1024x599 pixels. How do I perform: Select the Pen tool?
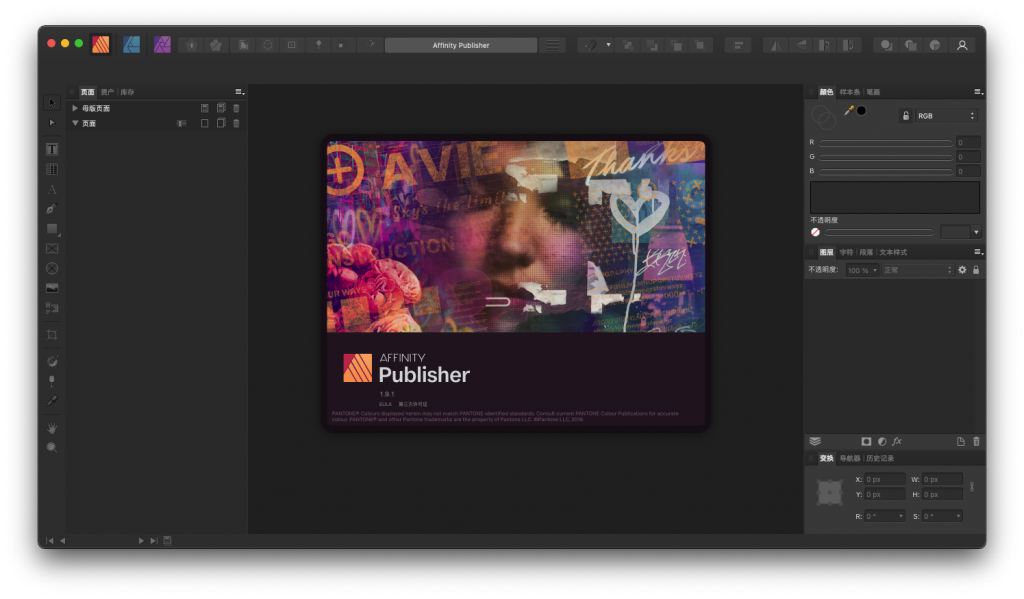[52, 209]
